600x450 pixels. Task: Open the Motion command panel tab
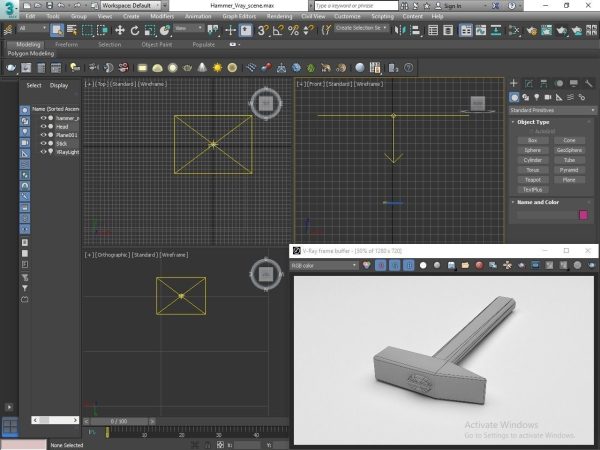[559, 83]
